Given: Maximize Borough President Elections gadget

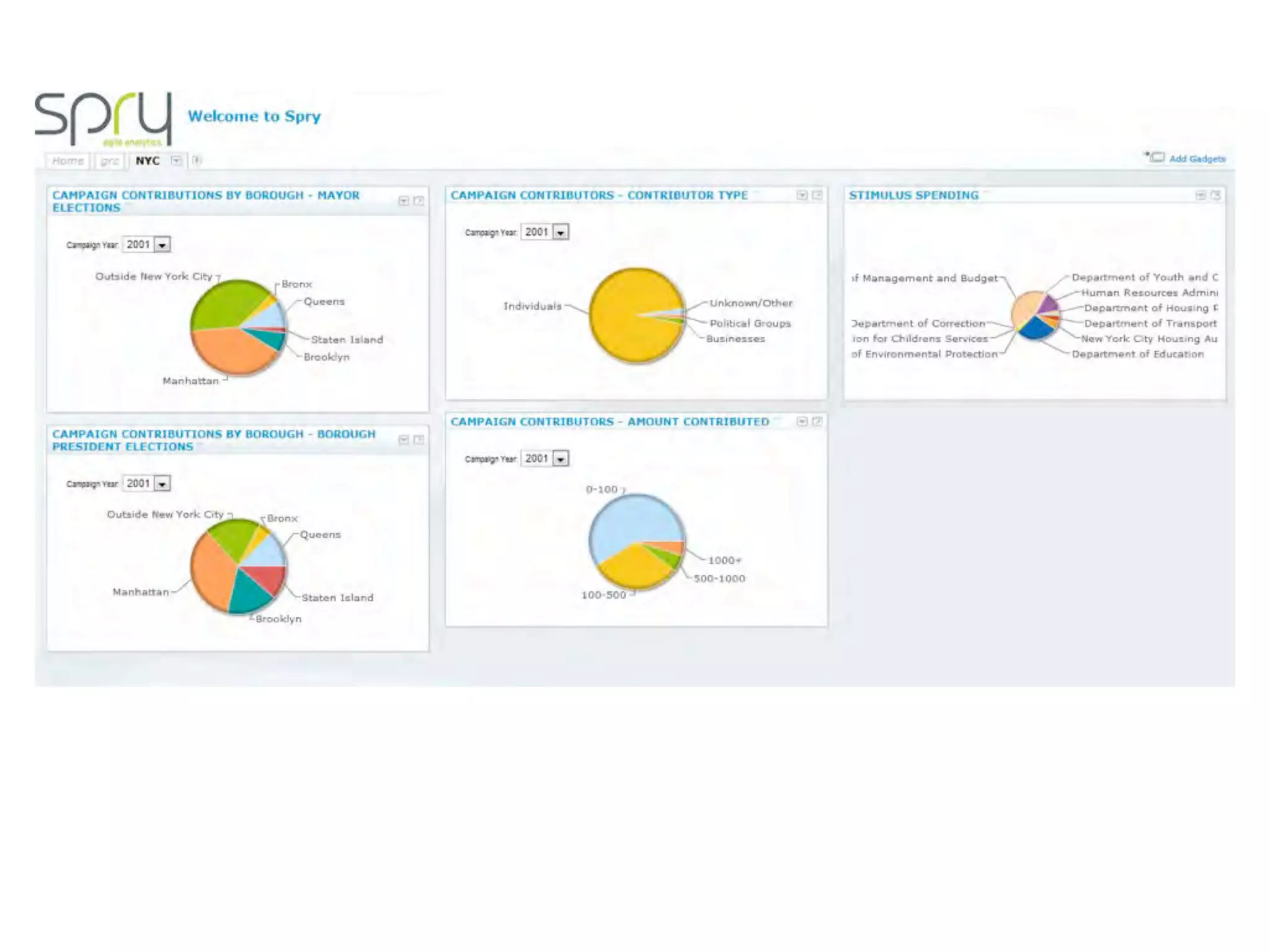Looking at the screenshot, I should 419,439.
